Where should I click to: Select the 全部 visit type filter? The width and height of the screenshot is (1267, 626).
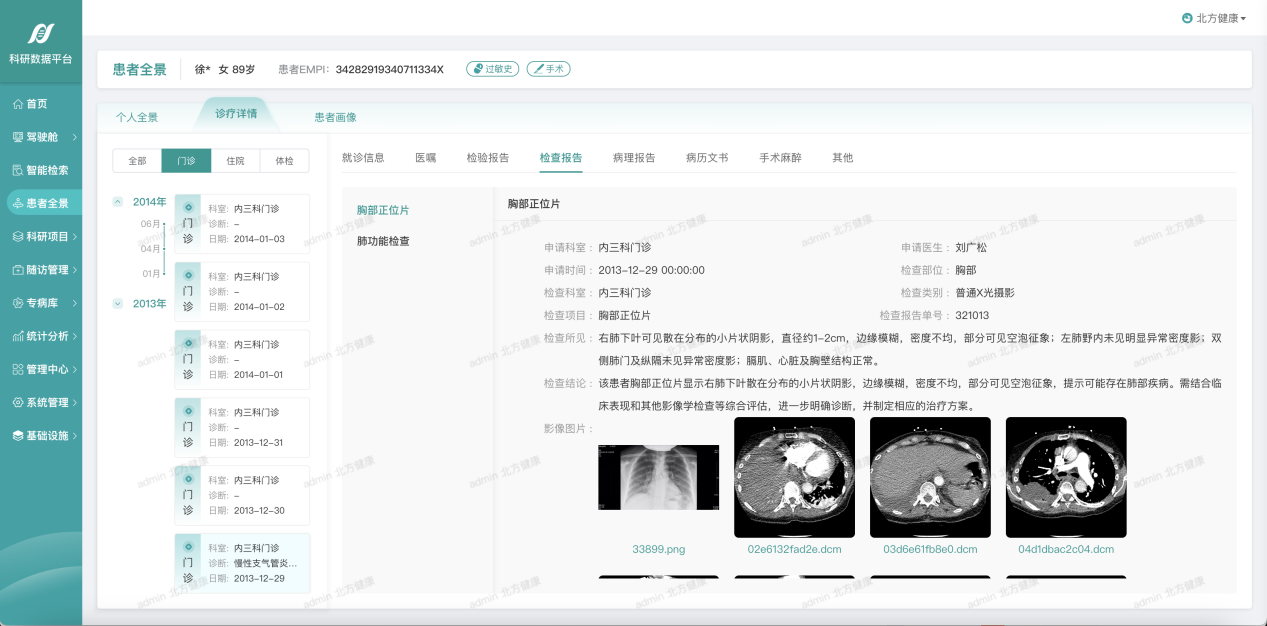pyautogui.click(x=137, y=161)
